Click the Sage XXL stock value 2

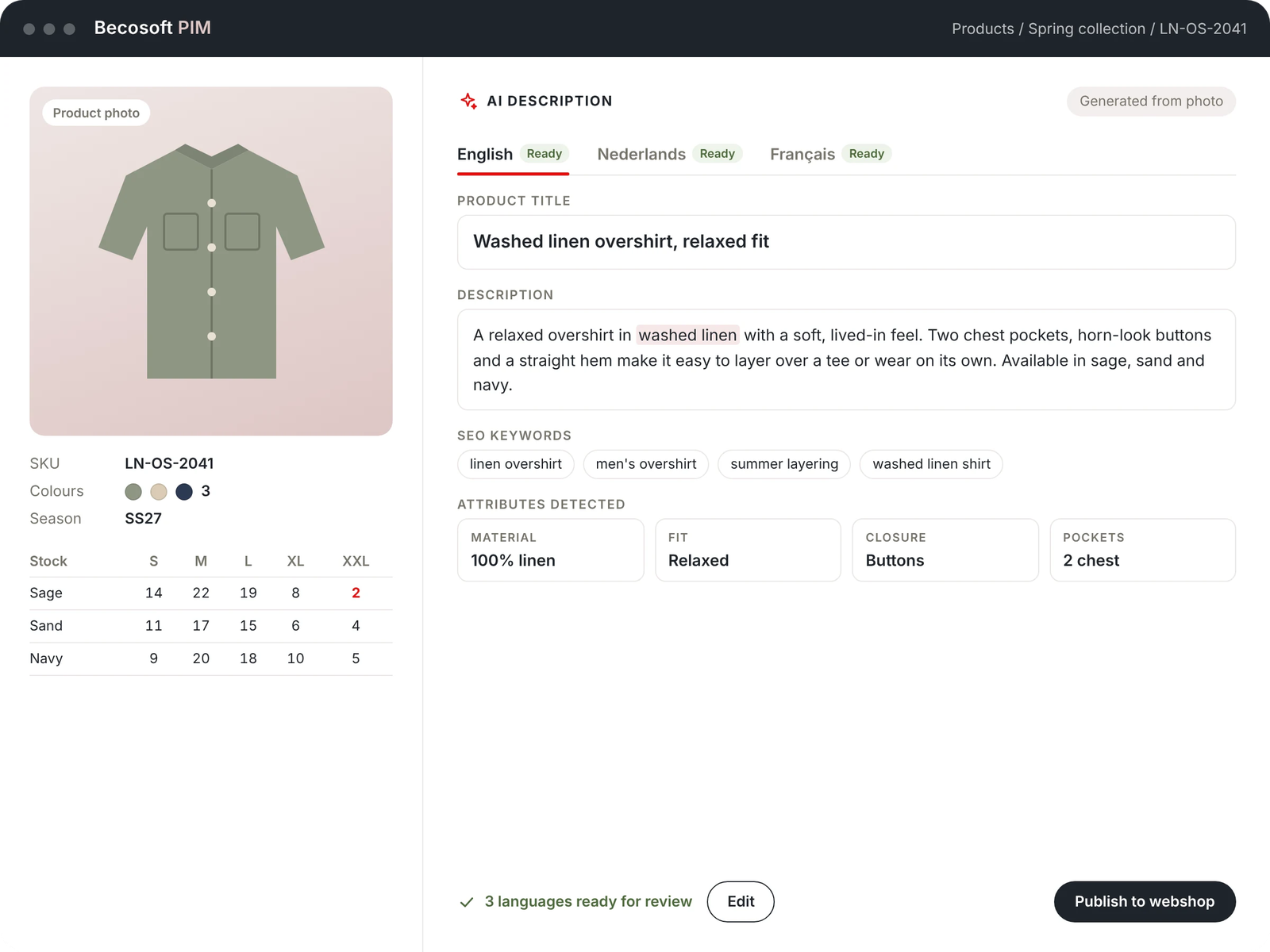click(x=356, y=593)
